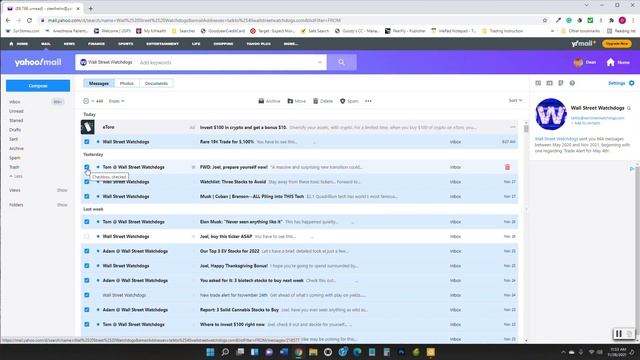The image size is (640, 360).
Task: Reload the page with the browser refresh button
Action: tap(29, 20)
